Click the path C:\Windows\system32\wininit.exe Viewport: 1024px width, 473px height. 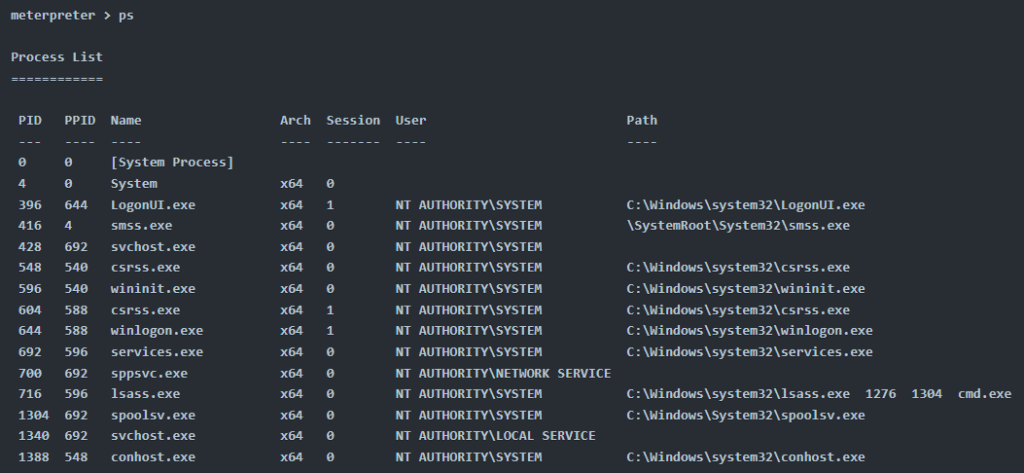[745, 288]
